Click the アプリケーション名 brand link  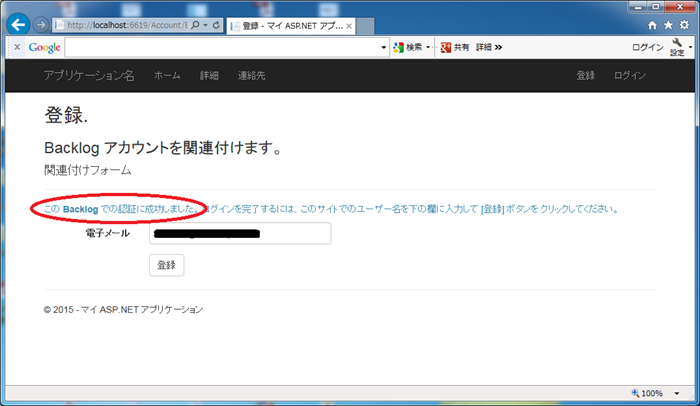(x=89, y=75)
